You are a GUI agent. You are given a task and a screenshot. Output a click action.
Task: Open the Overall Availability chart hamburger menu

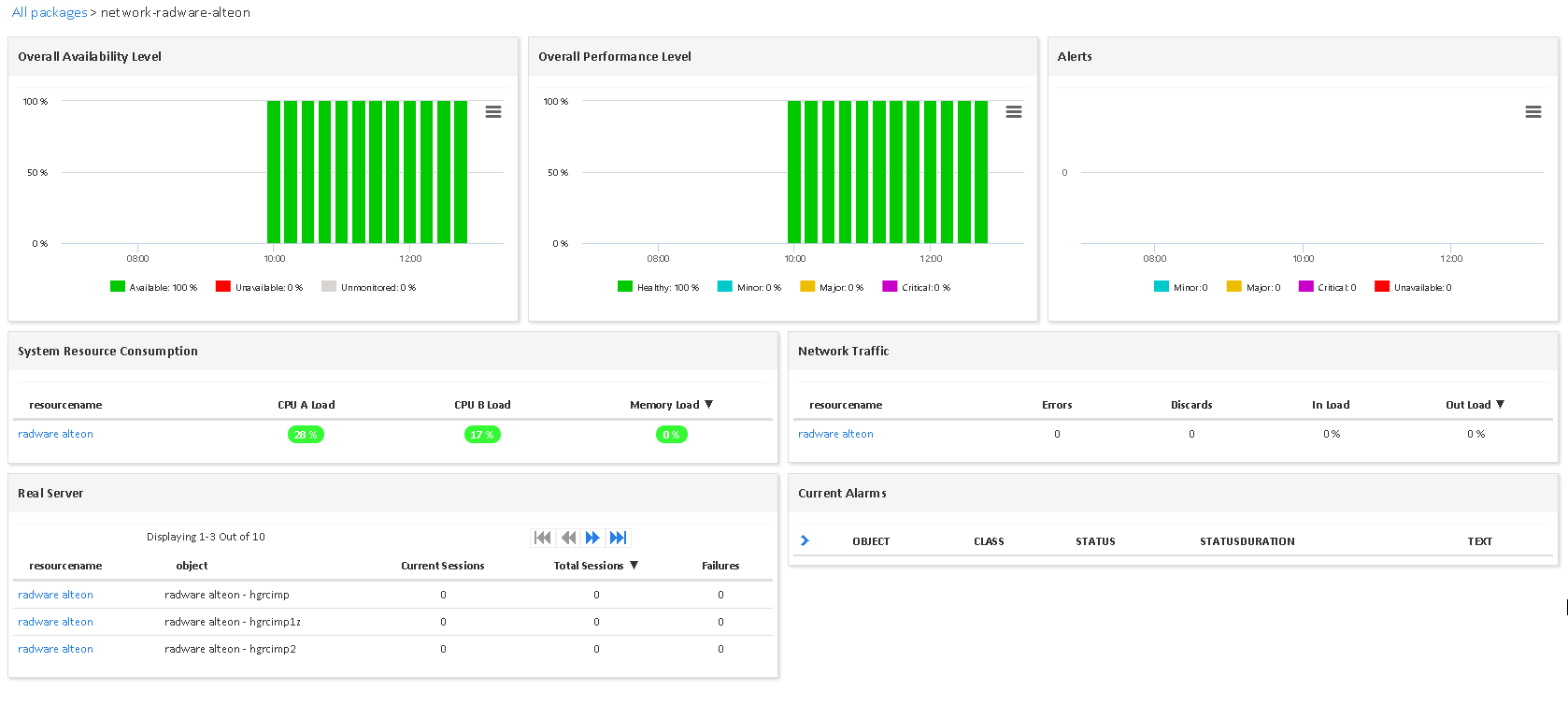pos(493,112)
